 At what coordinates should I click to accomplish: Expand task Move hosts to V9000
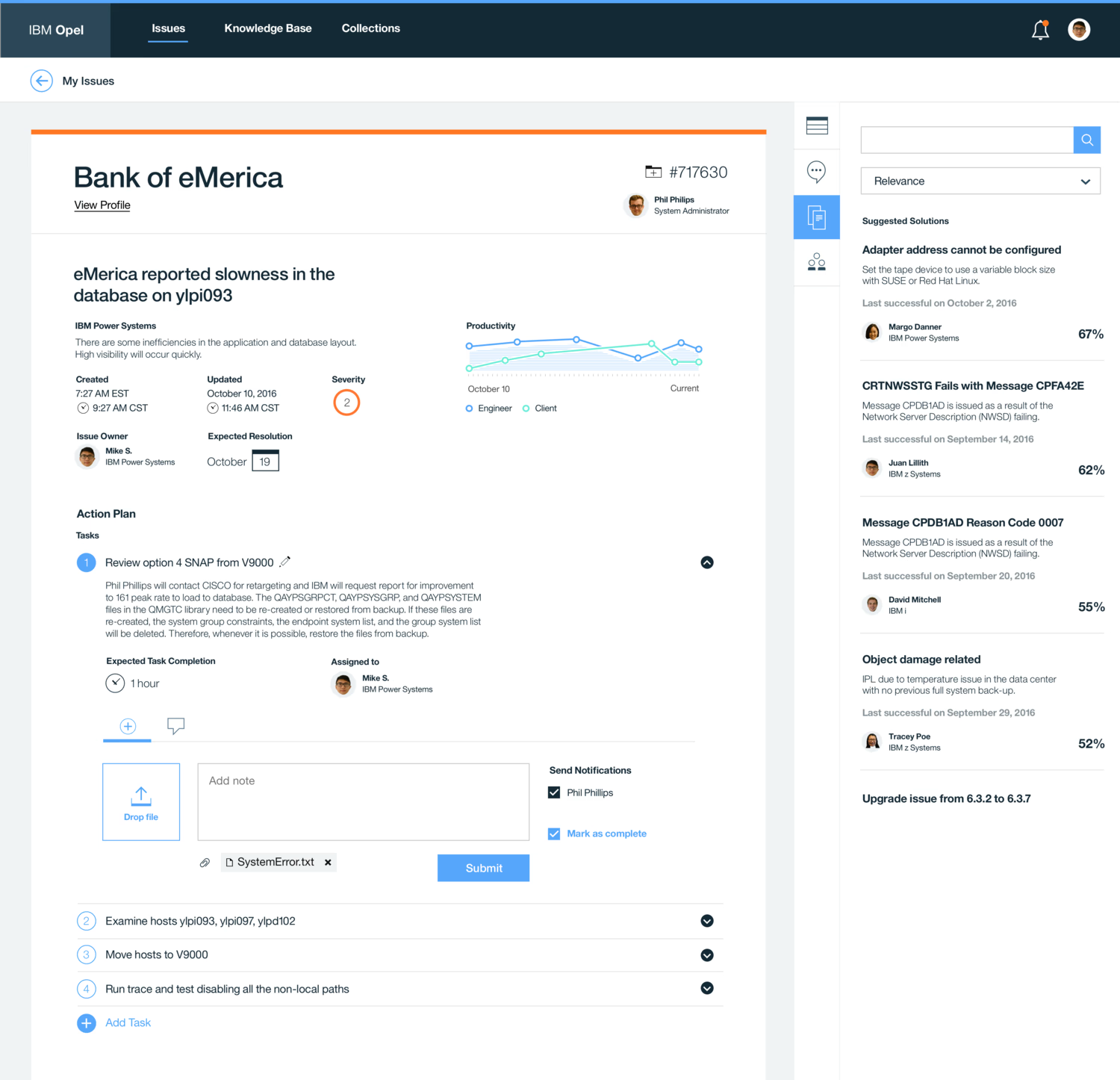click(707, 955)
